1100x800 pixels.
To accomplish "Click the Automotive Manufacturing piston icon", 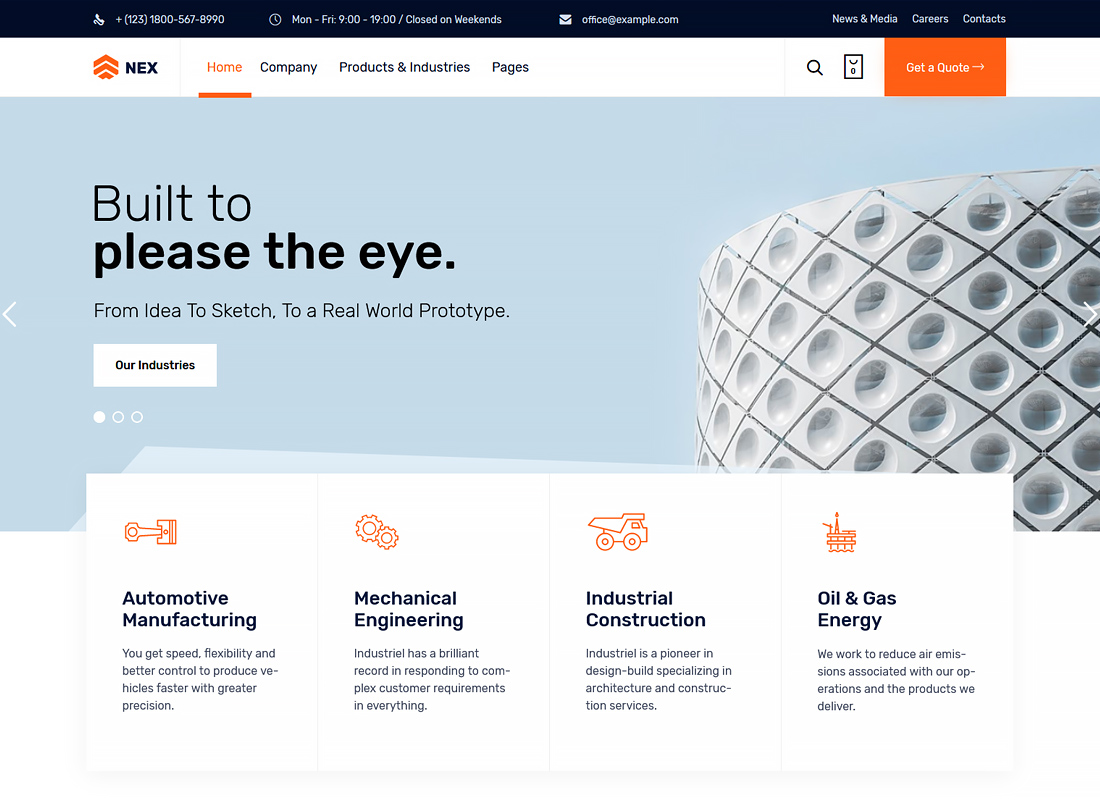I will [x=151, y=532].
